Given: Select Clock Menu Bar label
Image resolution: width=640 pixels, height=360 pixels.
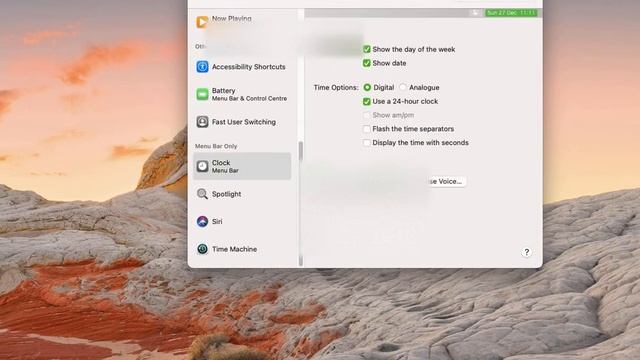Looking at the screenshot, I should click(x=225, y=167).
